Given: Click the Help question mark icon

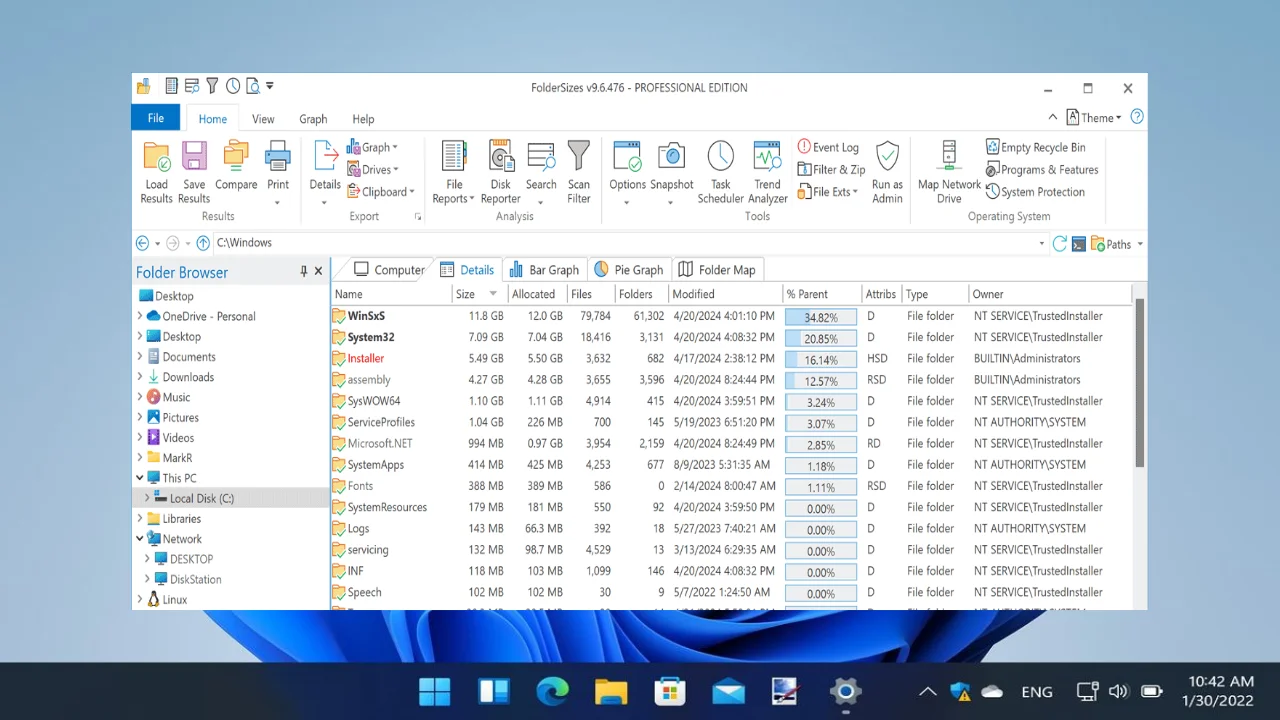Looking at the screenshot, I should coord(1137,117).
